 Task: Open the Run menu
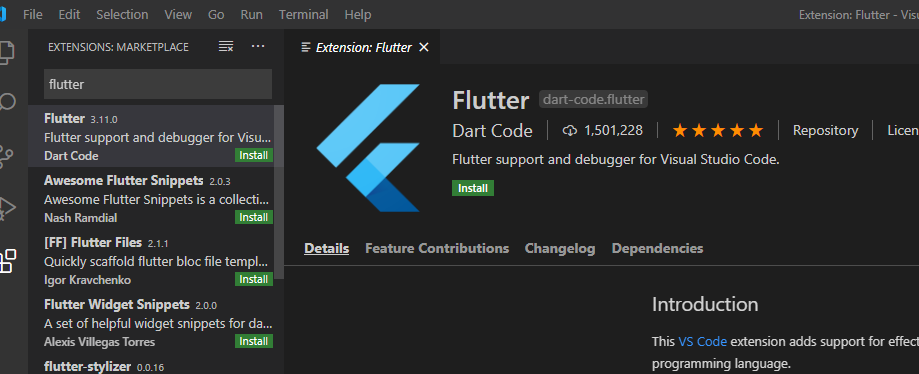251,15
